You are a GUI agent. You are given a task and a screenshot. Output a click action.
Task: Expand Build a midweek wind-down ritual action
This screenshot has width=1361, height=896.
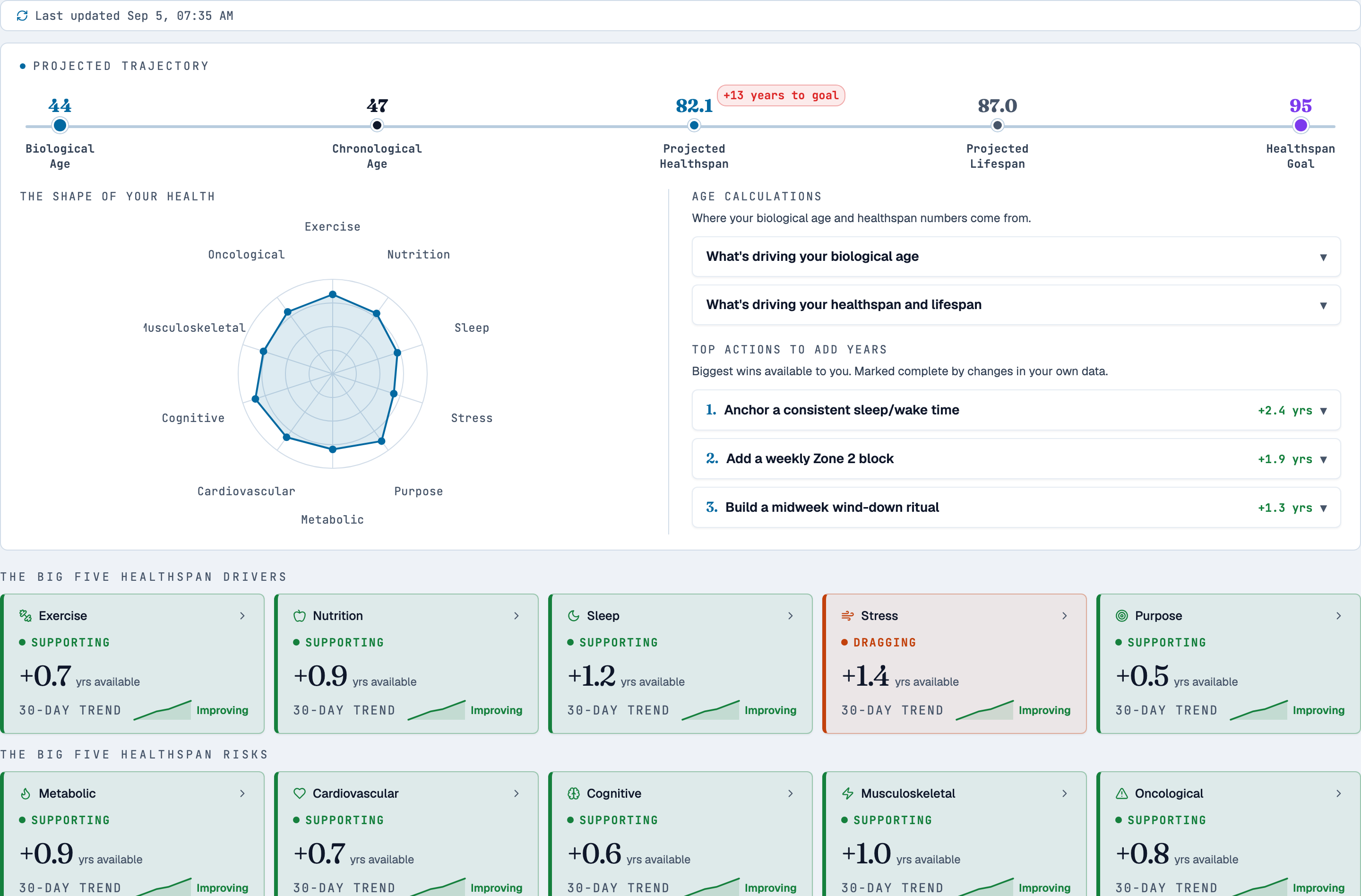(x=1016, y=507)
